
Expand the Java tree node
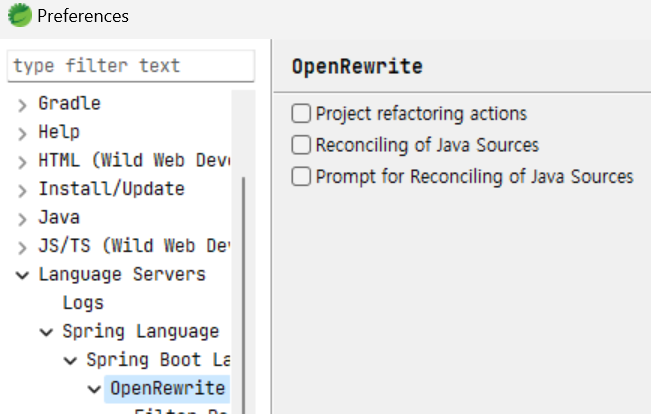pyautogui.click(x=22, y=219)
